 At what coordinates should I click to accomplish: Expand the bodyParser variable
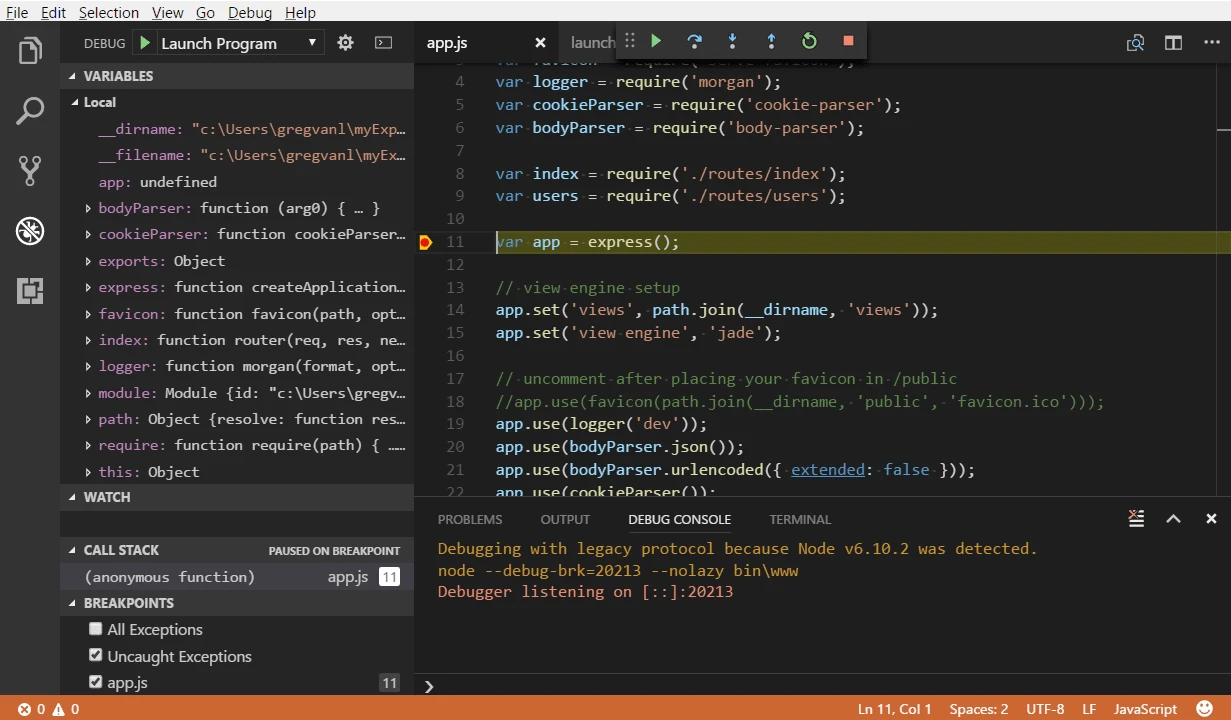pos(88,208)
